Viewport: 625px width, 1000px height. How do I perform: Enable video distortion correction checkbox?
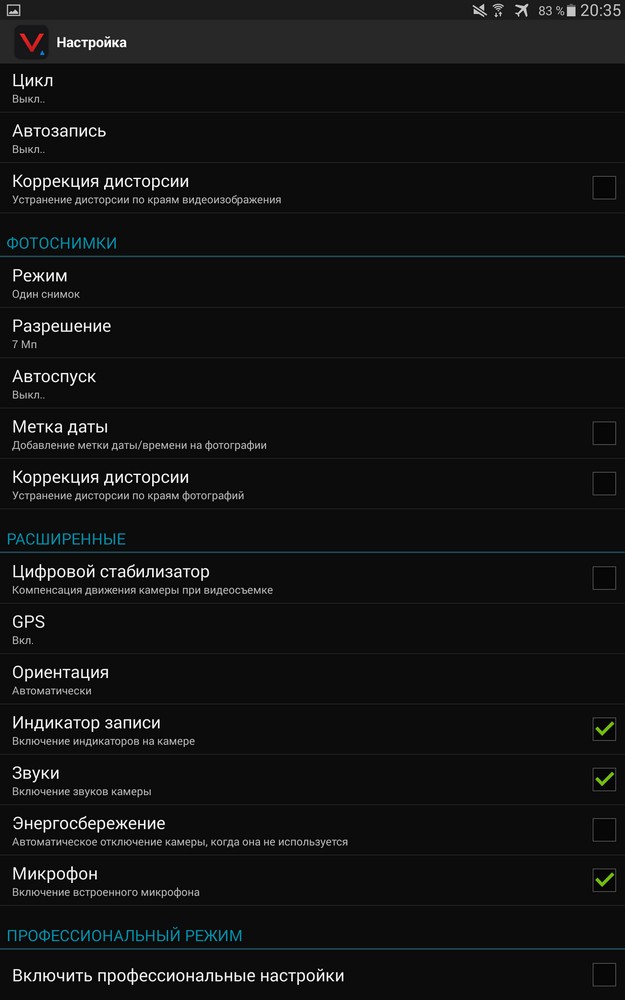[x=604, y=187]
